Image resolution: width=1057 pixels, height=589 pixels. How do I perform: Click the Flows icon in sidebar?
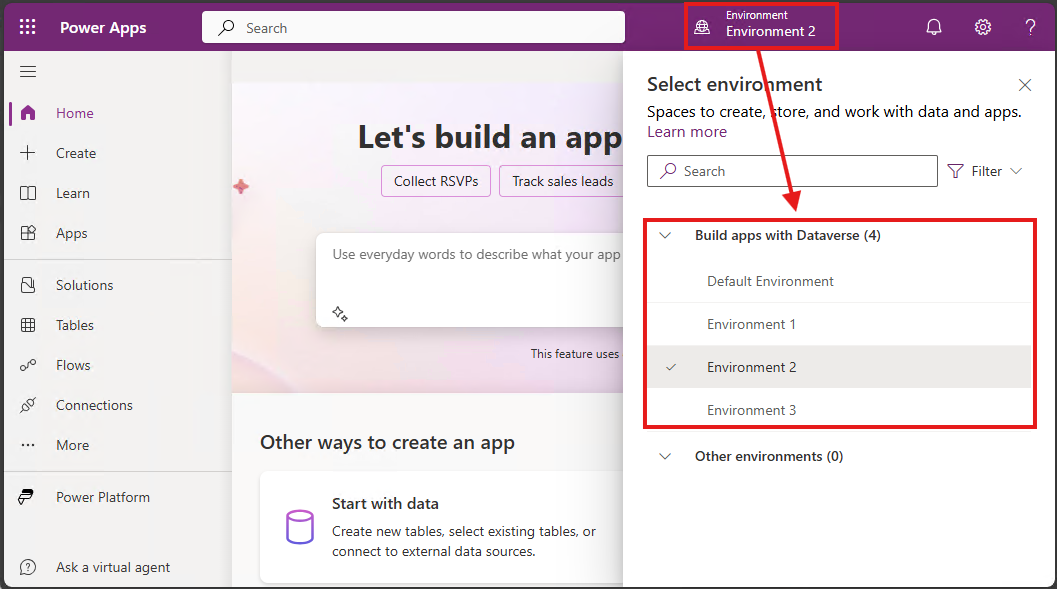(28, 365)
